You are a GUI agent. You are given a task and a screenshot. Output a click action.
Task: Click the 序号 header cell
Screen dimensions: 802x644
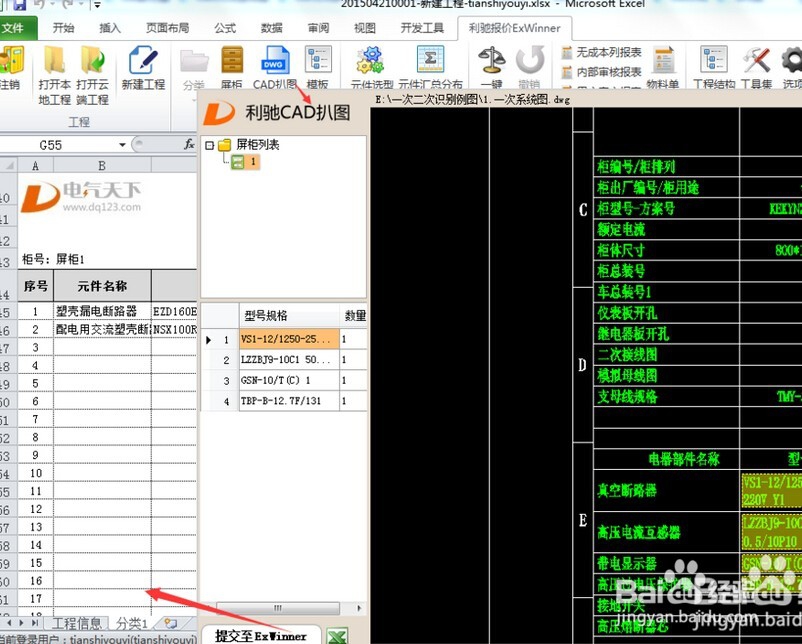[x=35, y=286]
